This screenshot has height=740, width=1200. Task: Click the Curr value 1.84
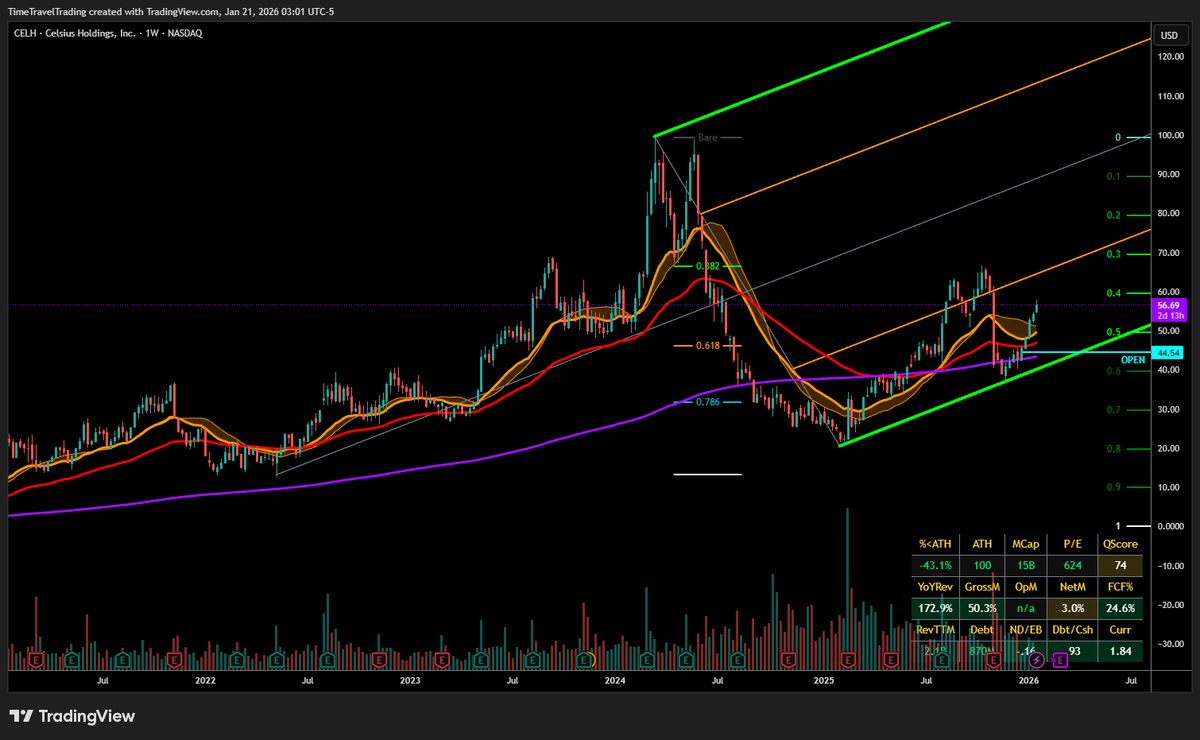[1121, 651]
